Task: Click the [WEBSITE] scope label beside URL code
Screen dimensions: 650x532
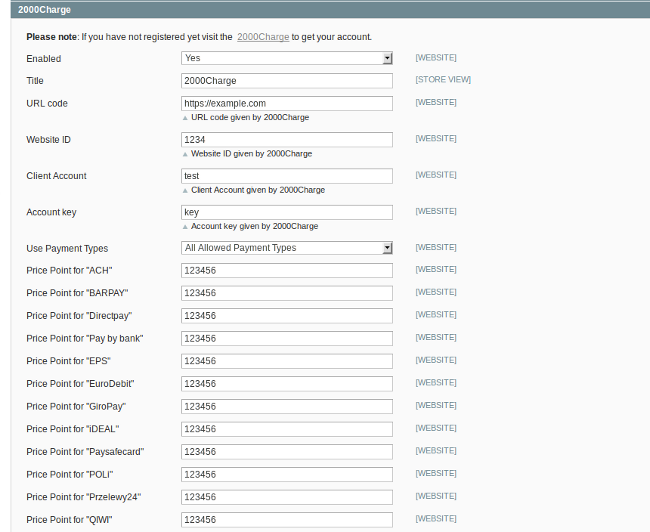Action: 436,102
